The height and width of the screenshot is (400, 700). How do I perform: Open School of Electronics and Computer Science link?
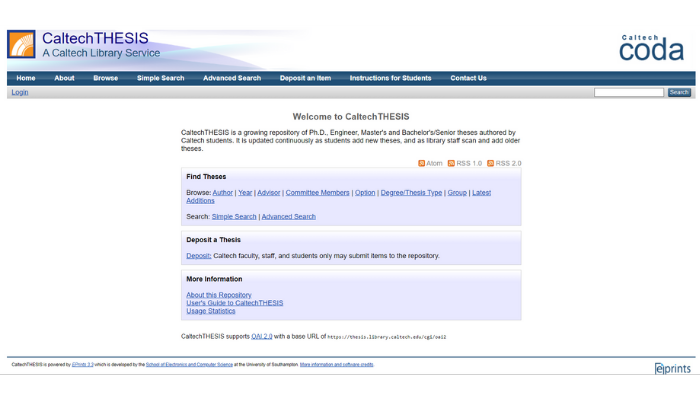click(x=189, y=365)
